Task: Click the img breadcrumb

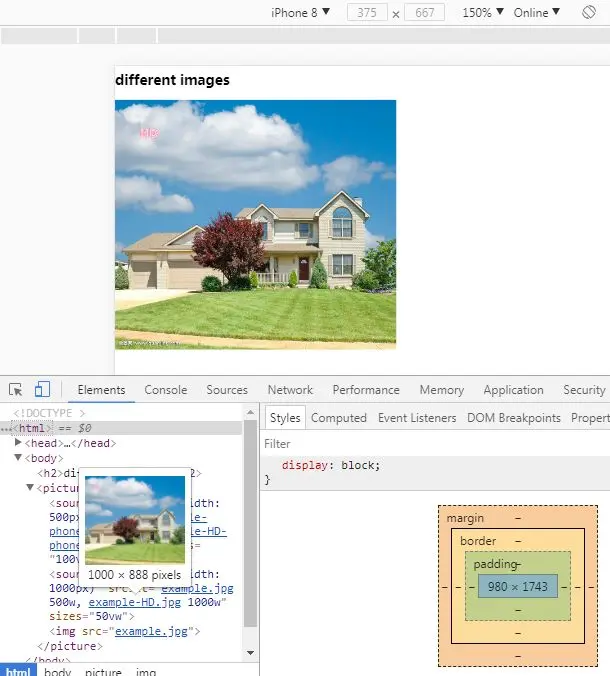Action: point(146,671)
